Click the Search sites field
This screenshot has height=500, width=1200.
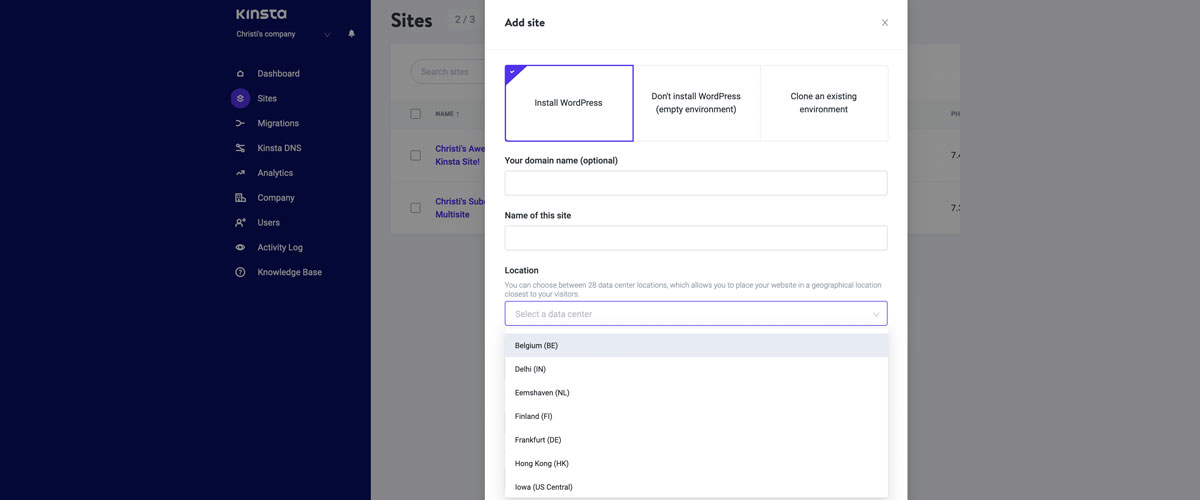[448, 72]
